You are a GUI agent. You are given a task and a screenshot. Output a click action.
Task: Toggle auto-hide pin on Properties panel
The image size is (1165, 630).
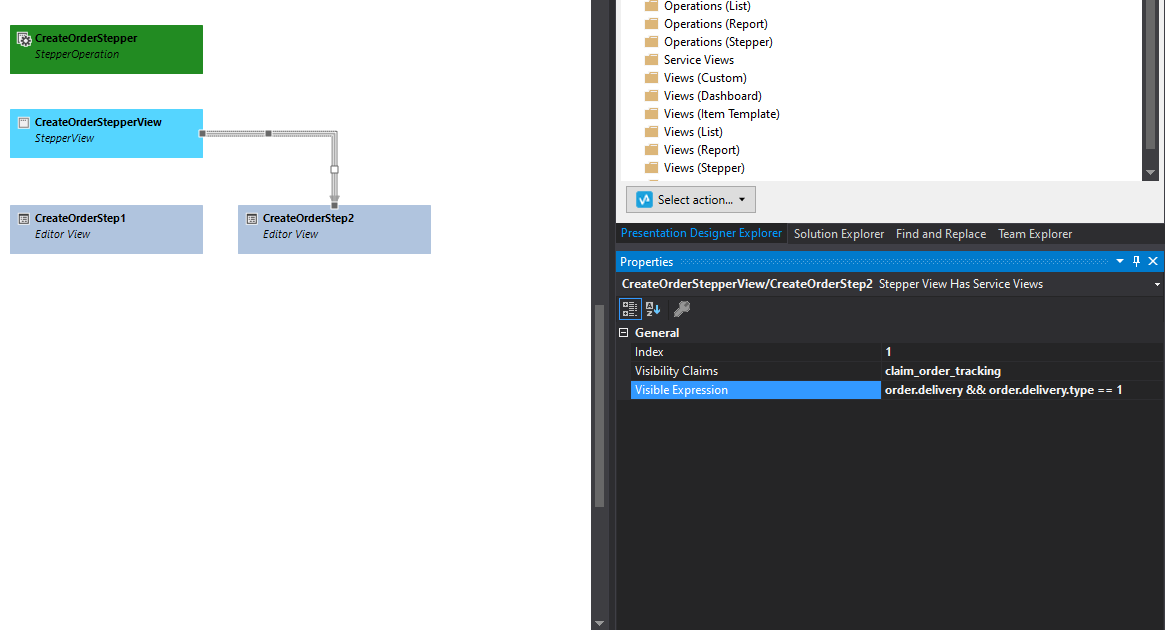(x=1136, y=262)
